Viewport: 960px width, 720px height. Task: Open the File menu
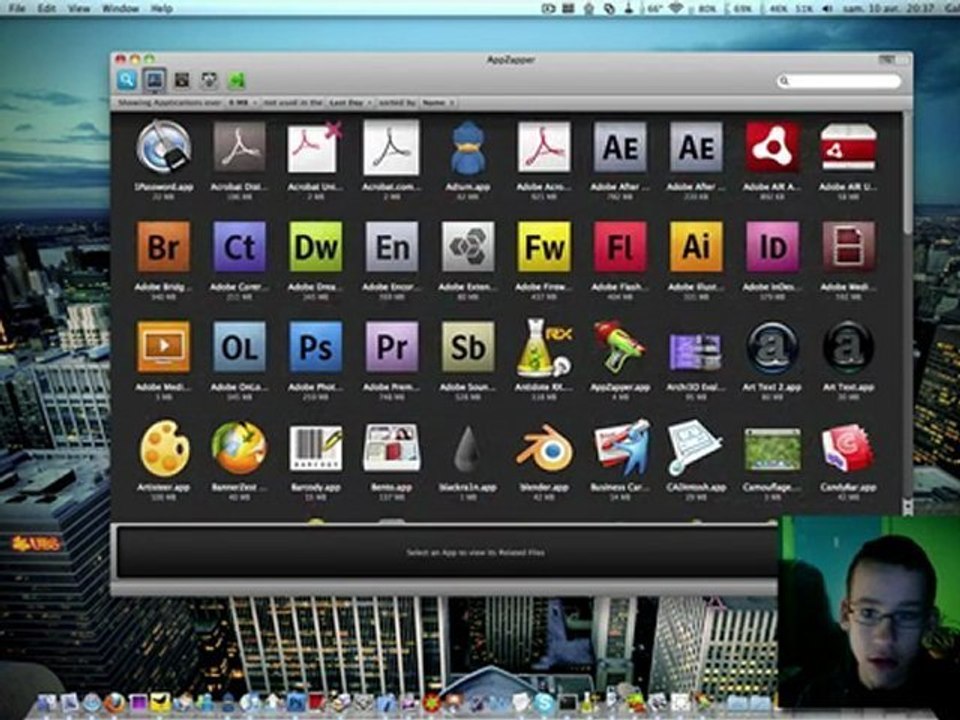point(17,8)
